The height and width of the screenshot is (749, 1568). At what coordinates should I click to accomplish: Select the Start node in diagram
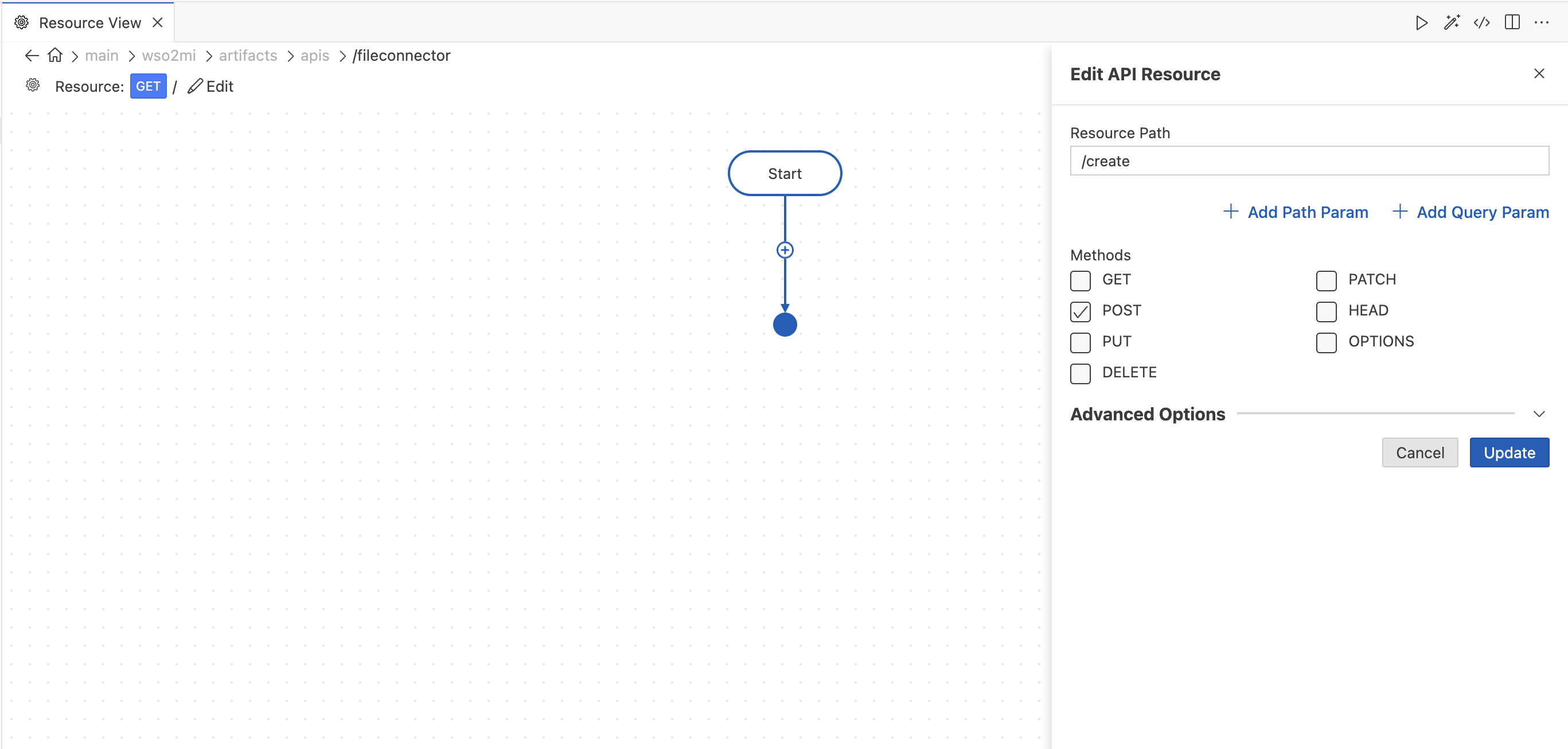(x=785, y=173)
